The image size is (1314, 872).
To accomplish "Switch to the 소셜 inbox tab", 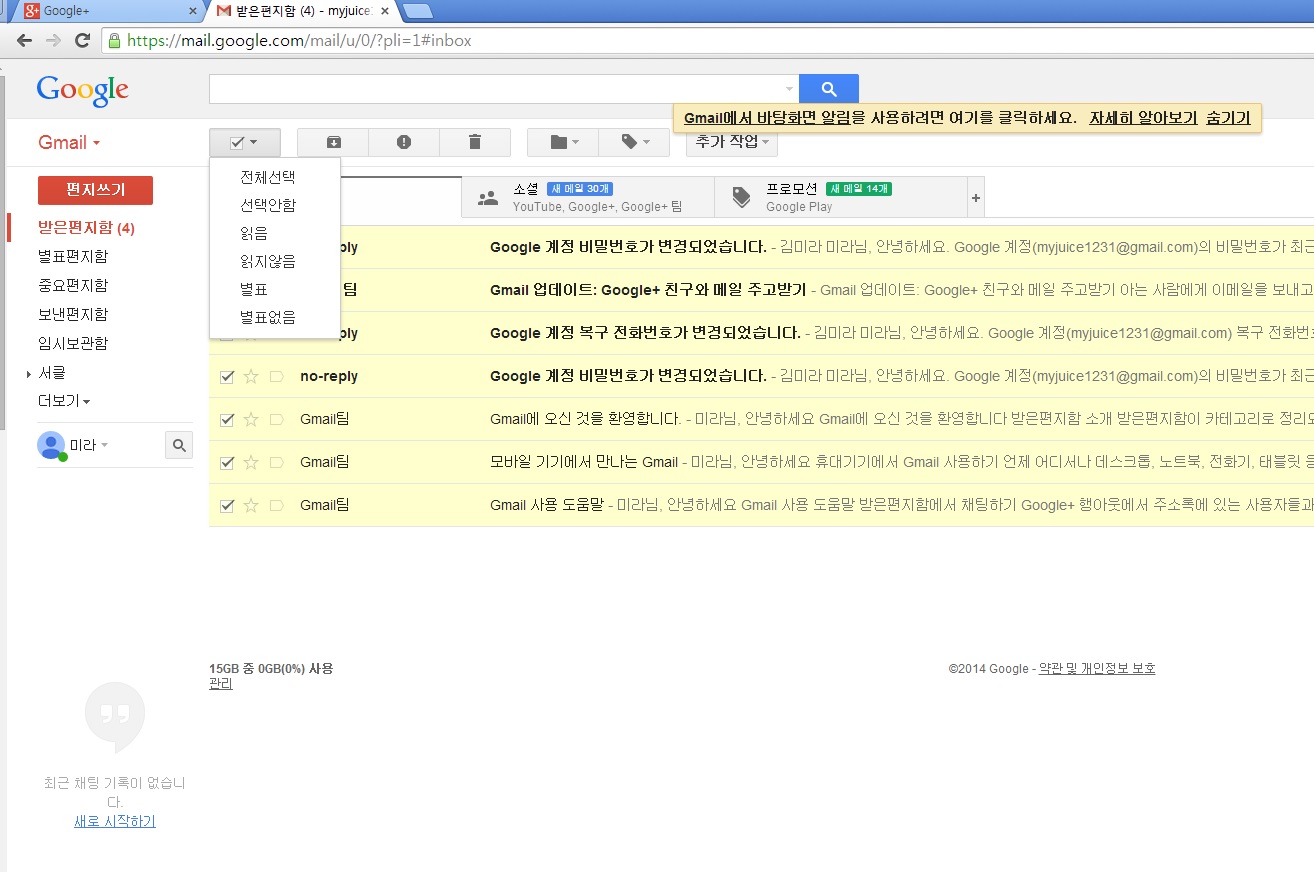I will (x=588, y=197).
